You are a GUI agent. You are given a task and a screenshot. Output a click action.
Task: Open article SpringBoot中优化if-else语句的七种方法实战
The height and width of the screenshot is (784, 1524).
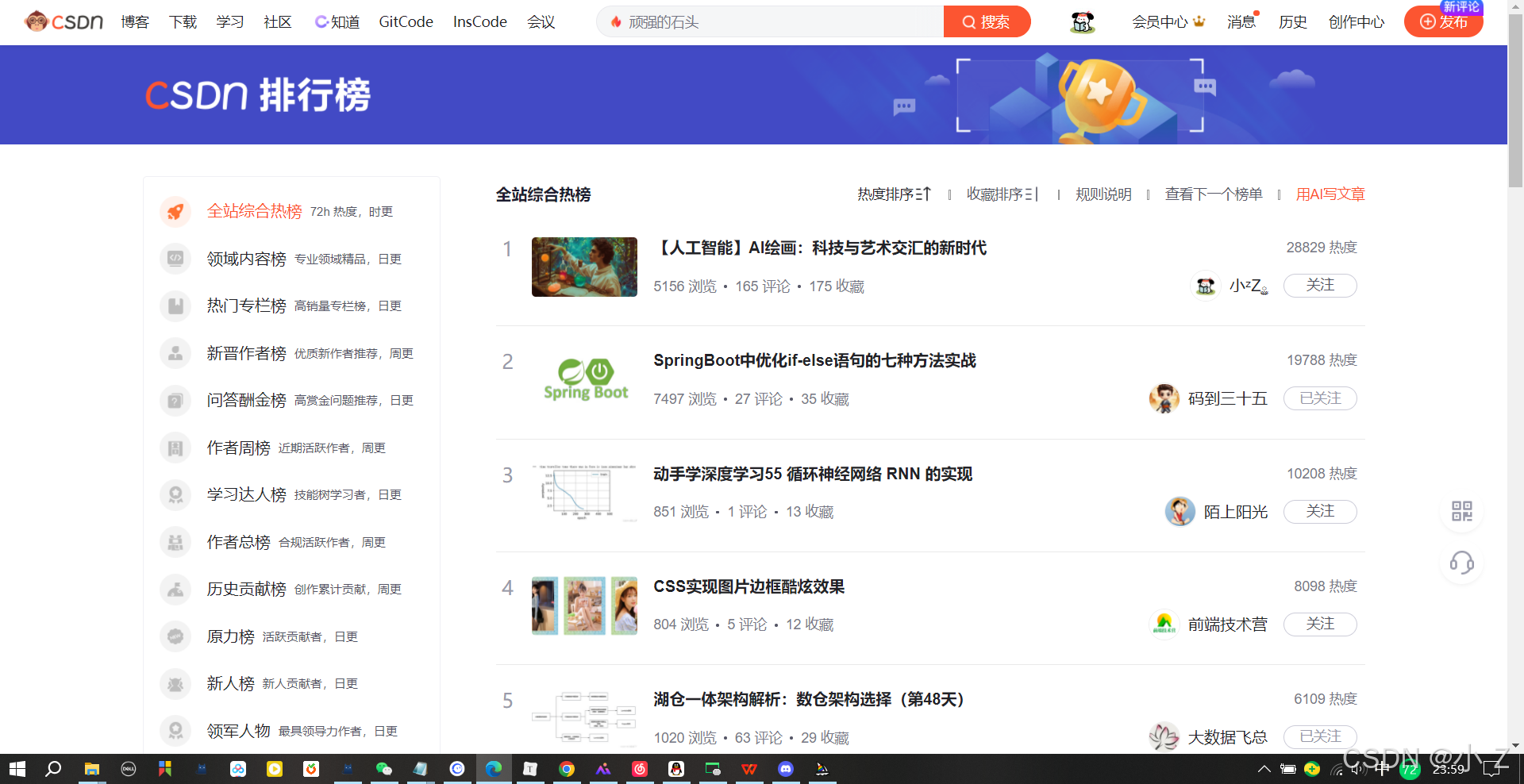point(814,361)
